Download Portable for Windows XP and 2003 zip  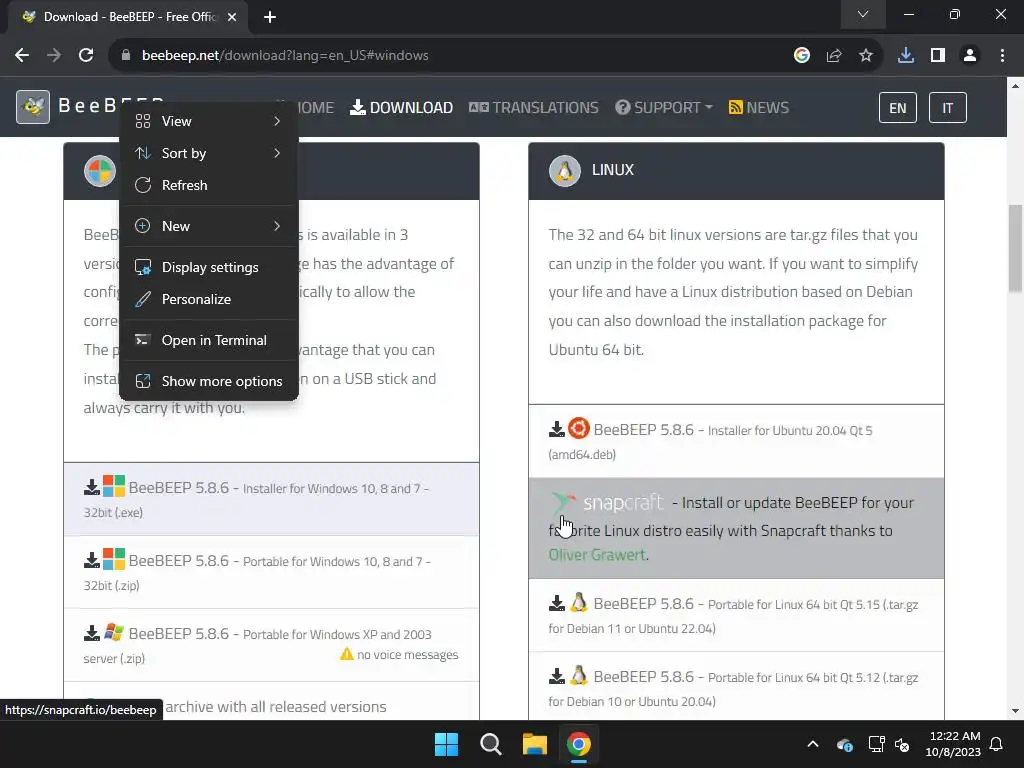[271, 645]
